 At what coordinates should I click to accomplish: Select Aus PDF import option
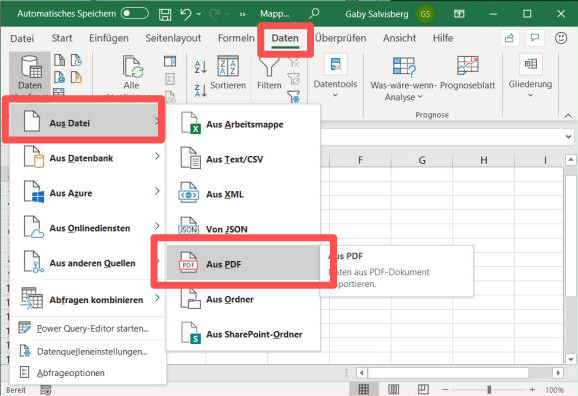(243, 264)
